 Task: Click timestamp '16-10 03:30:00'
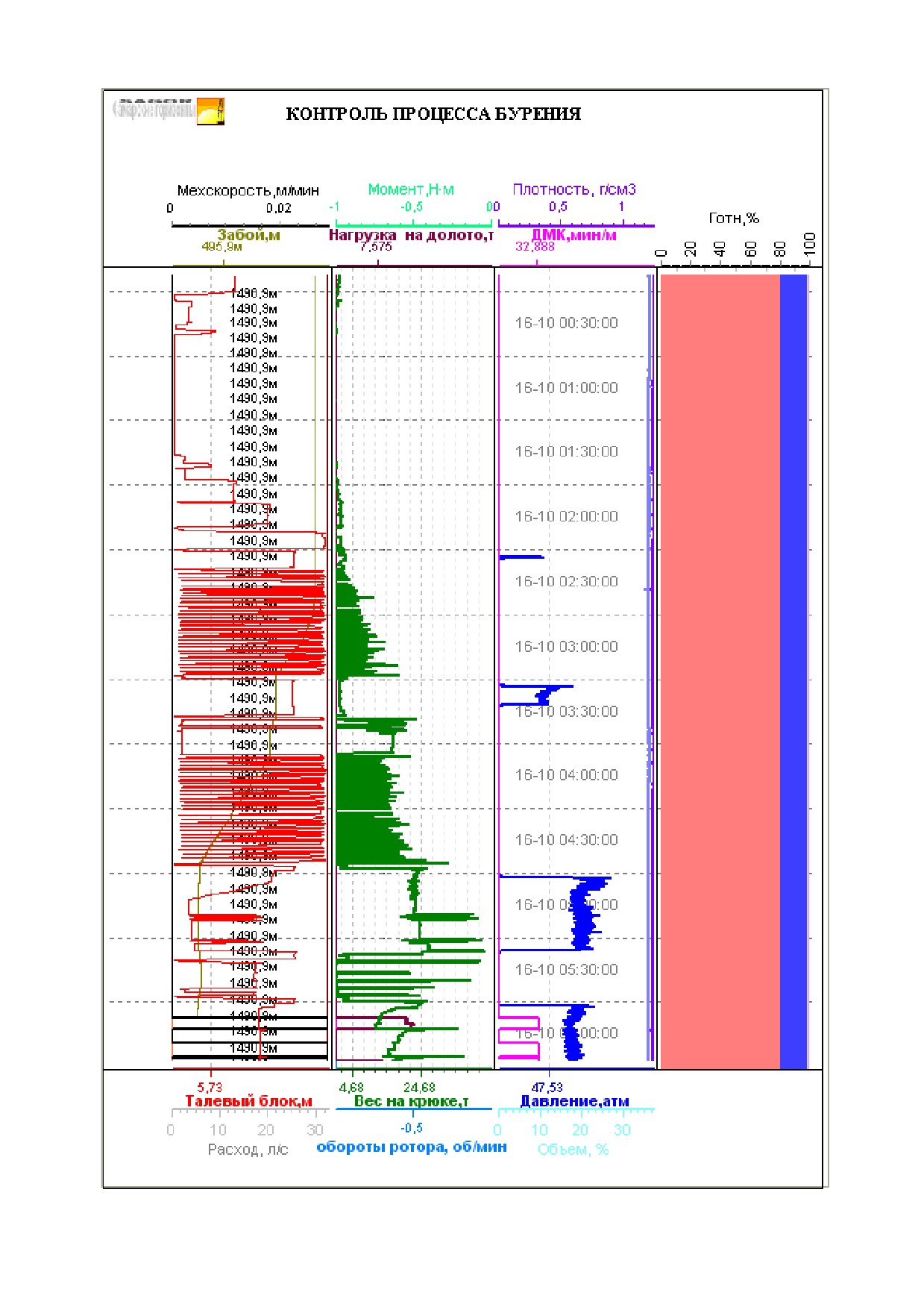click(566, 712)
